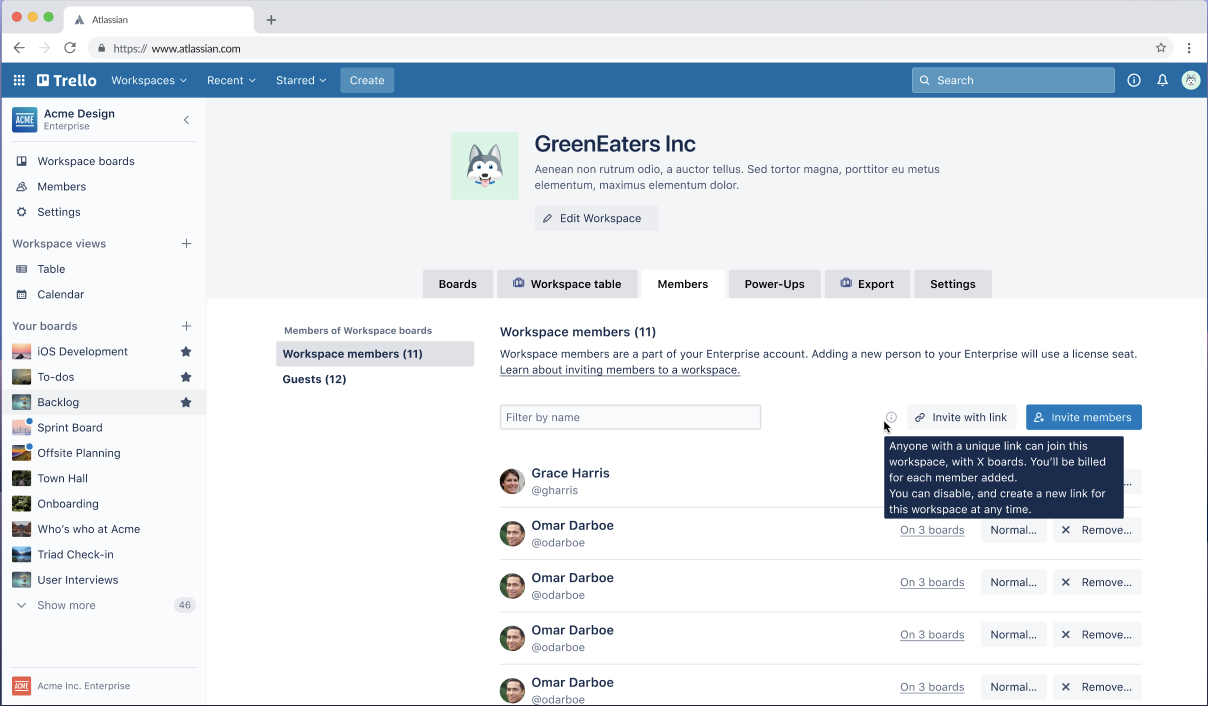
Task: Switch to the Power-Ups tab
Action: click(774, 284)
